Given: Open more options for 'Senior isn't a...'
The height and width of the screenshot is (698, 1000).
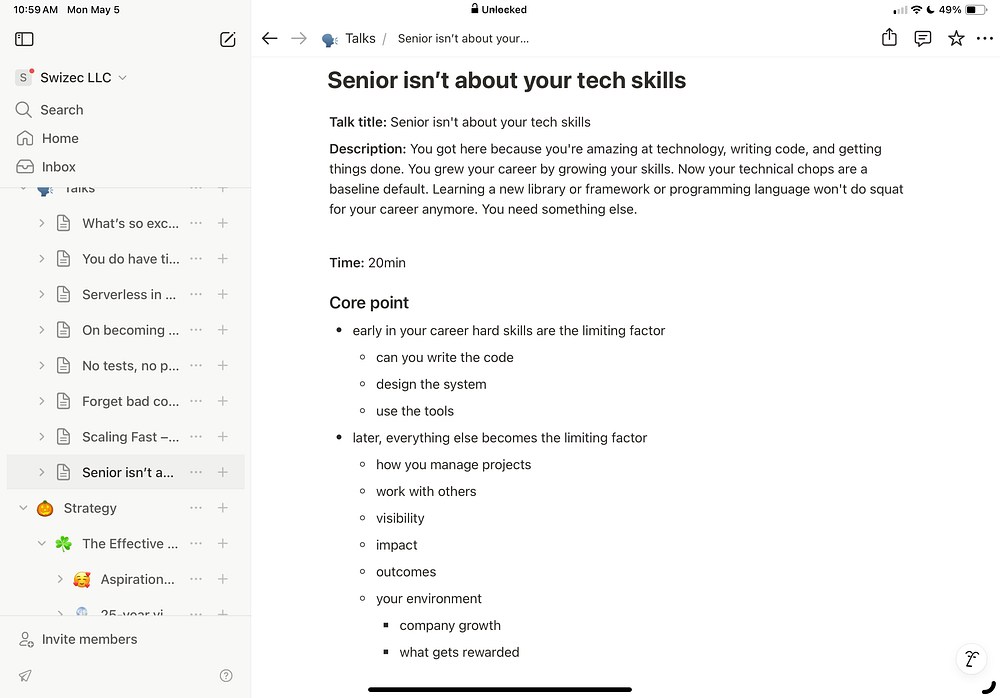Looking at the screenshot, I should [196, 472].
